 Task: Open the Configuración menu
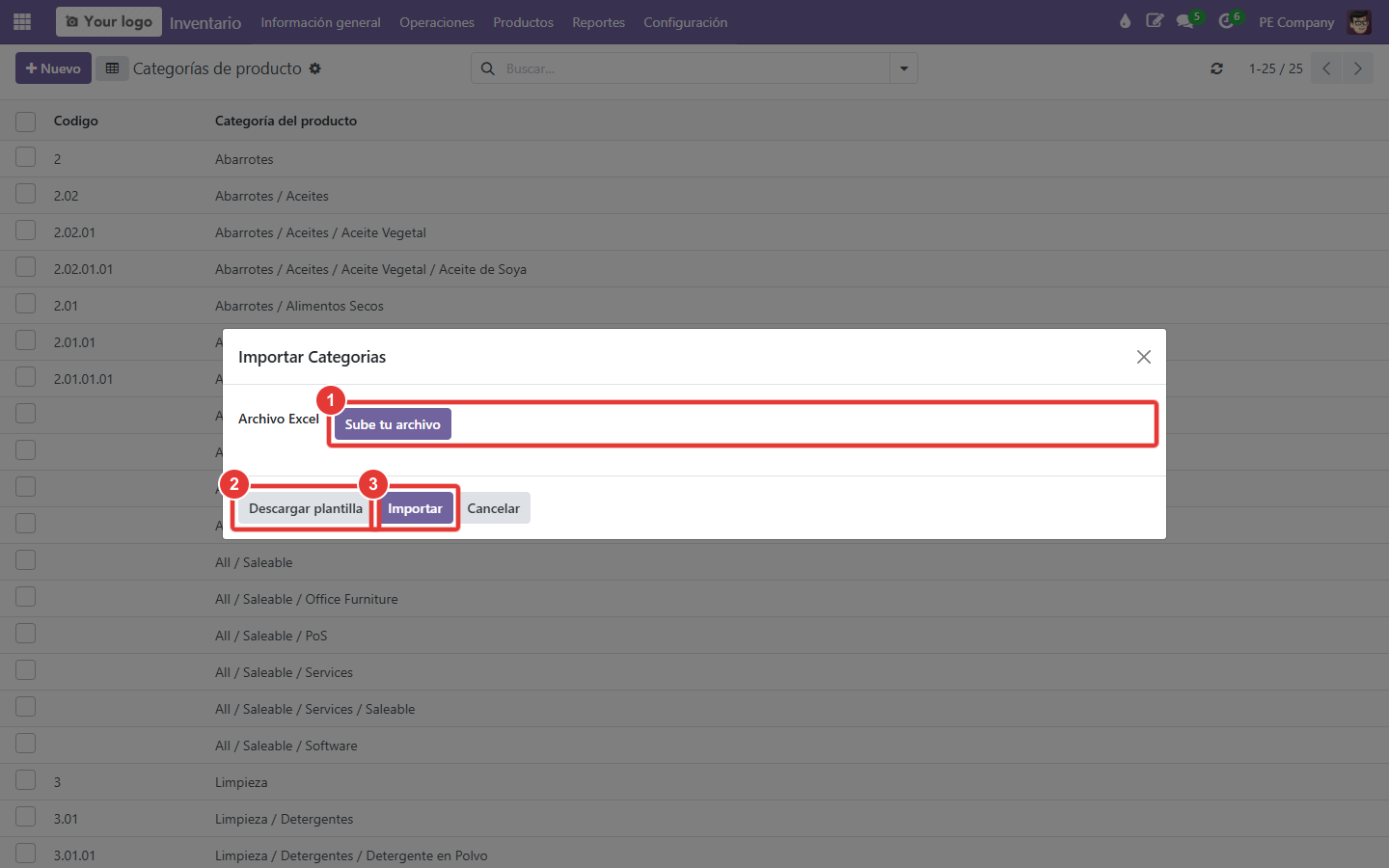[686, 22]
